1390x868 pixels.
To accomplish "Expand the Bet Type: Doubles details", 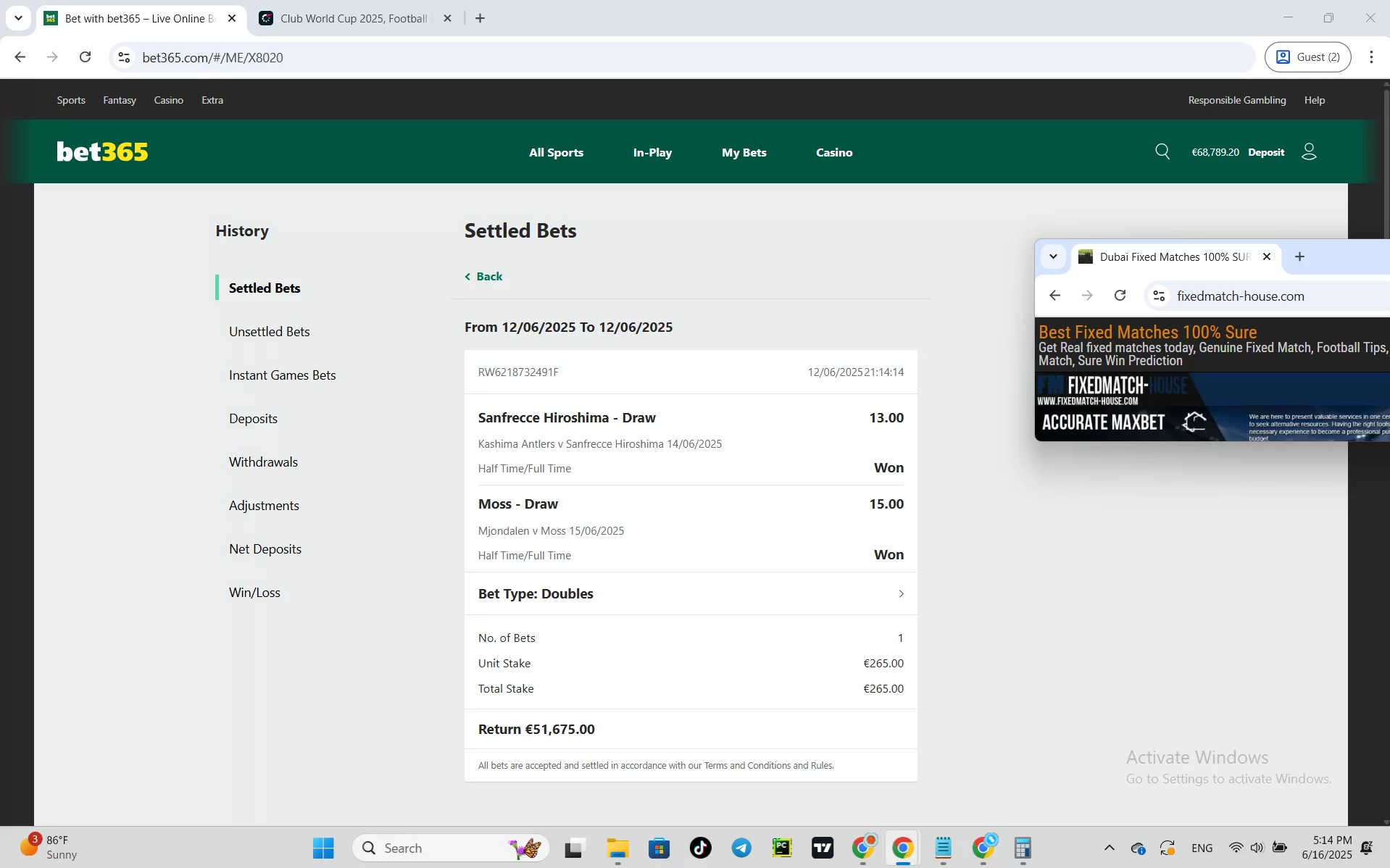I will (900, 593).
